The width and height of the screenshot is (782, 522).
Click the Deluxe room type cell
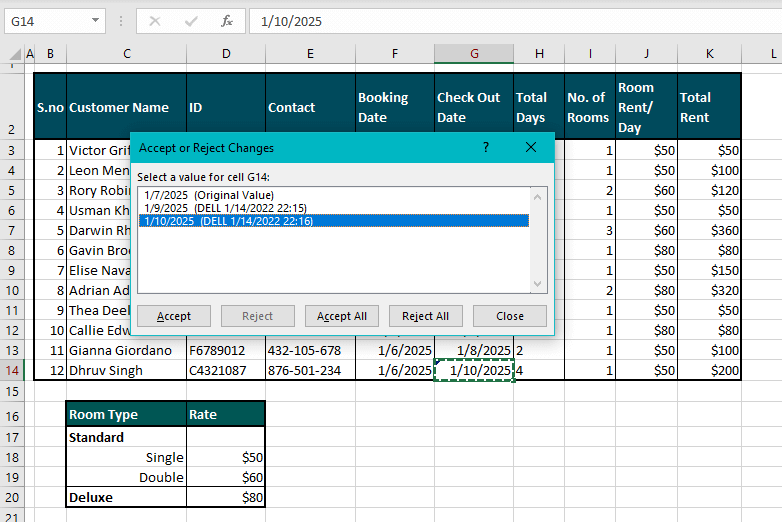(126, 497)
